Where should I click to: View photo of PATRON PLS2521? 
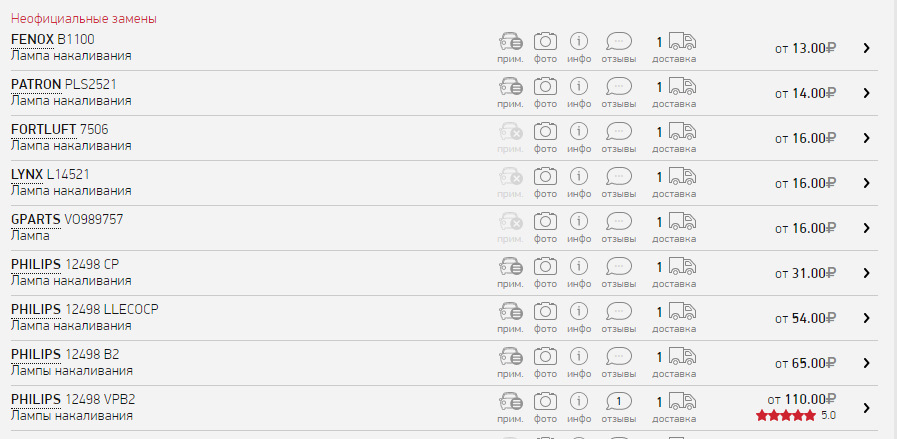point(545,87)
